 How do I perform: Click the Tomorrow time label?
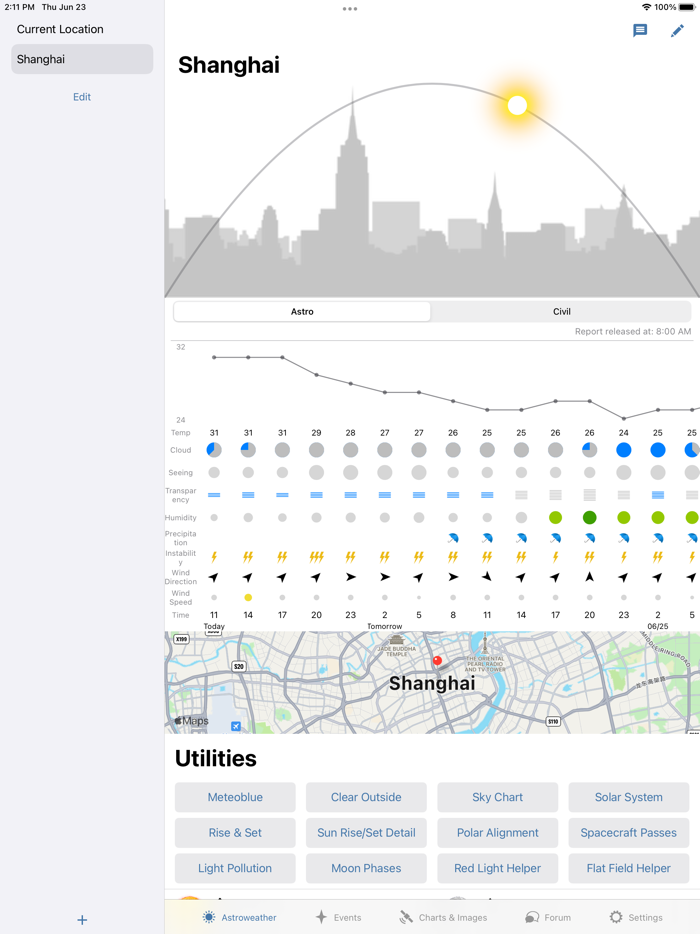385,627
